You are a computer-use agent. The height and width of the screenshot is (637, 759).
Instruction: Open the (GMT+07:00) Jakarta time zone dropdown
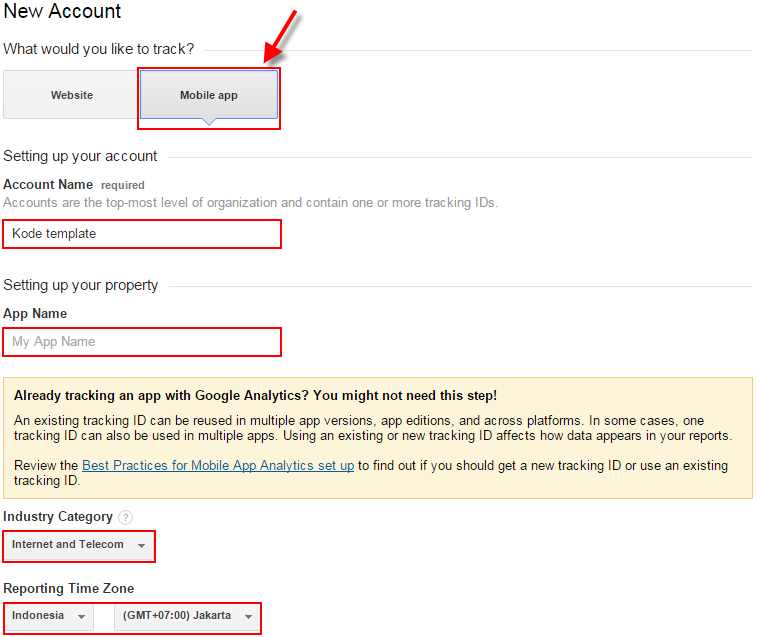tap(187, 616)
